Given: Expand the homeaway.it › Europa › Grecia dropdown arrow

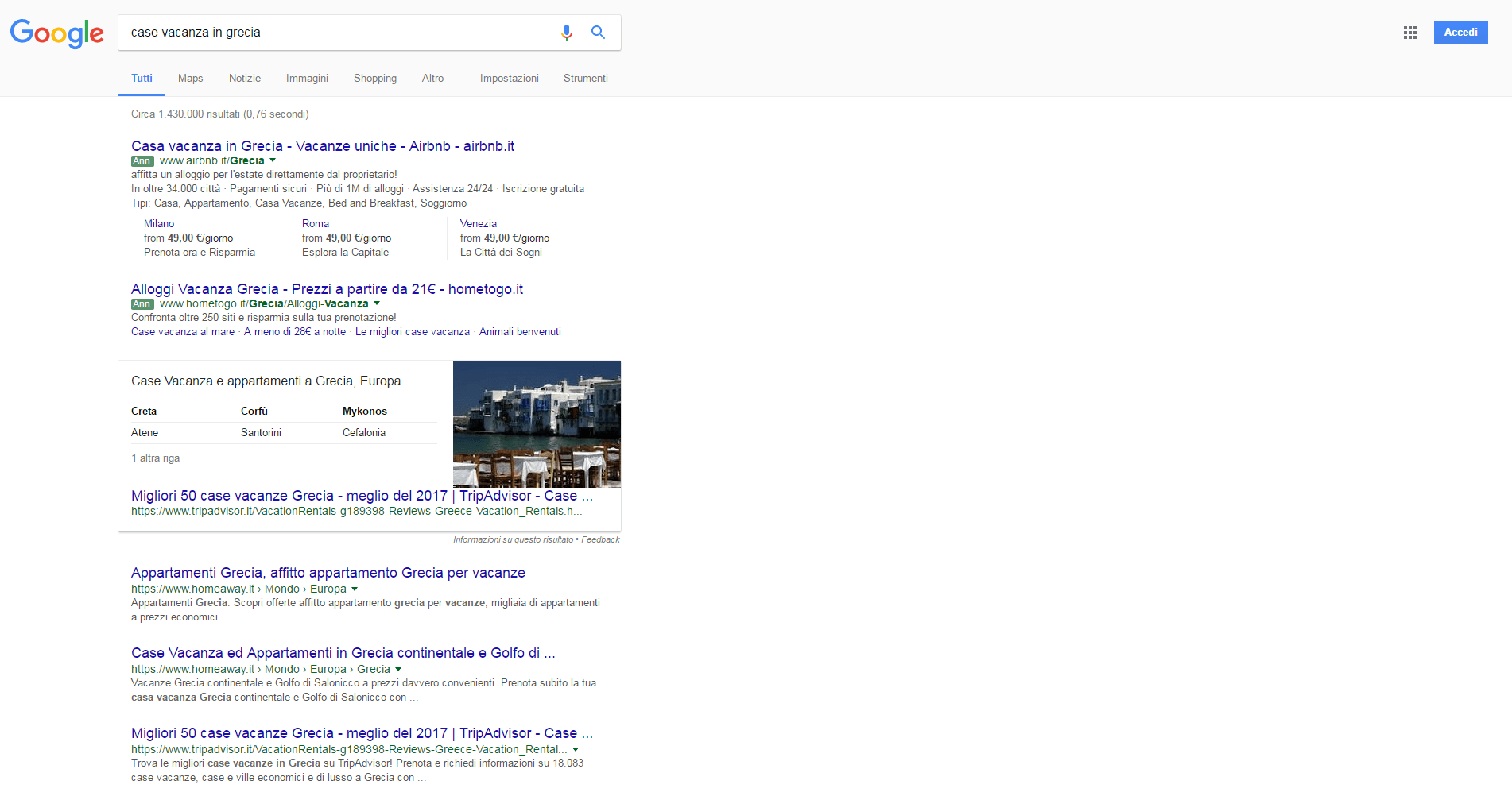Looking at the screenshot, I should (398, 669).
